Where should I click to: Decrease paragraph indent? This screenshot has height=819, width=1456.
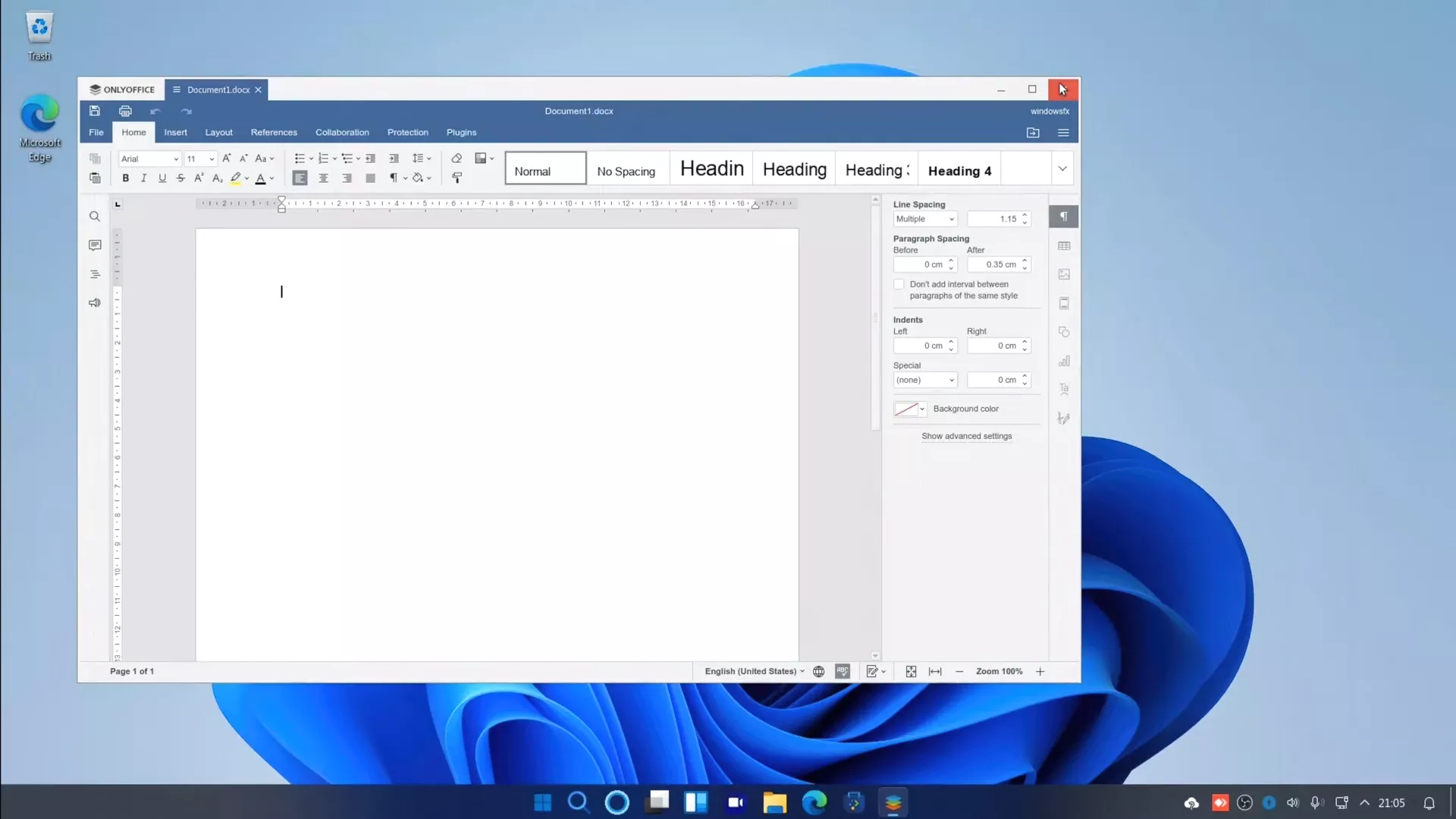370,158
